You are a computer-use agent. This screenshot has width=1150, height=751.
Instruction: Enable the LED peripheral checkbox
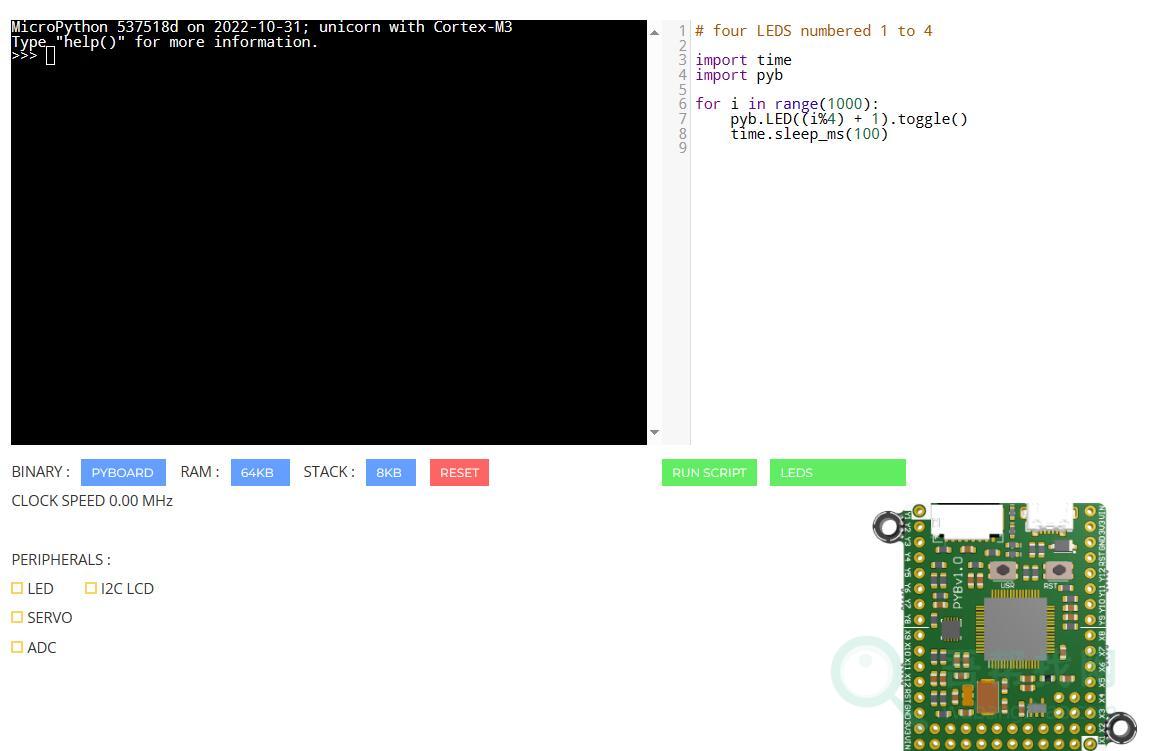click(17, 588)
